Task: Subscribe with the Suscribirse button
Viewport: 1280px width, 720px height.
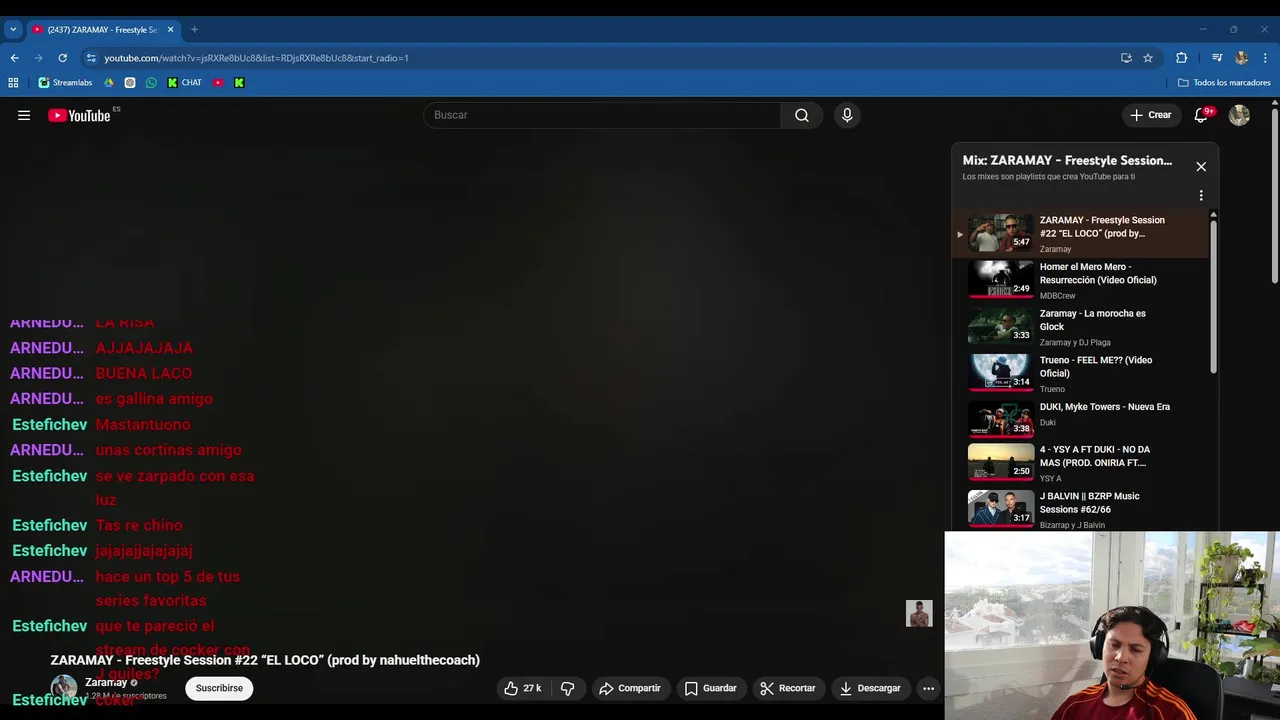Action: point(219,688)
